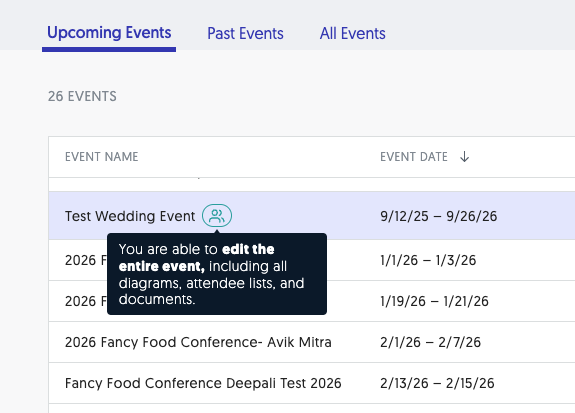Image resolution: width=575 pixels, height=413 pixels.
Task: Open the partially hidden event dated 1/19/26
Action: (x=86, y=301)
